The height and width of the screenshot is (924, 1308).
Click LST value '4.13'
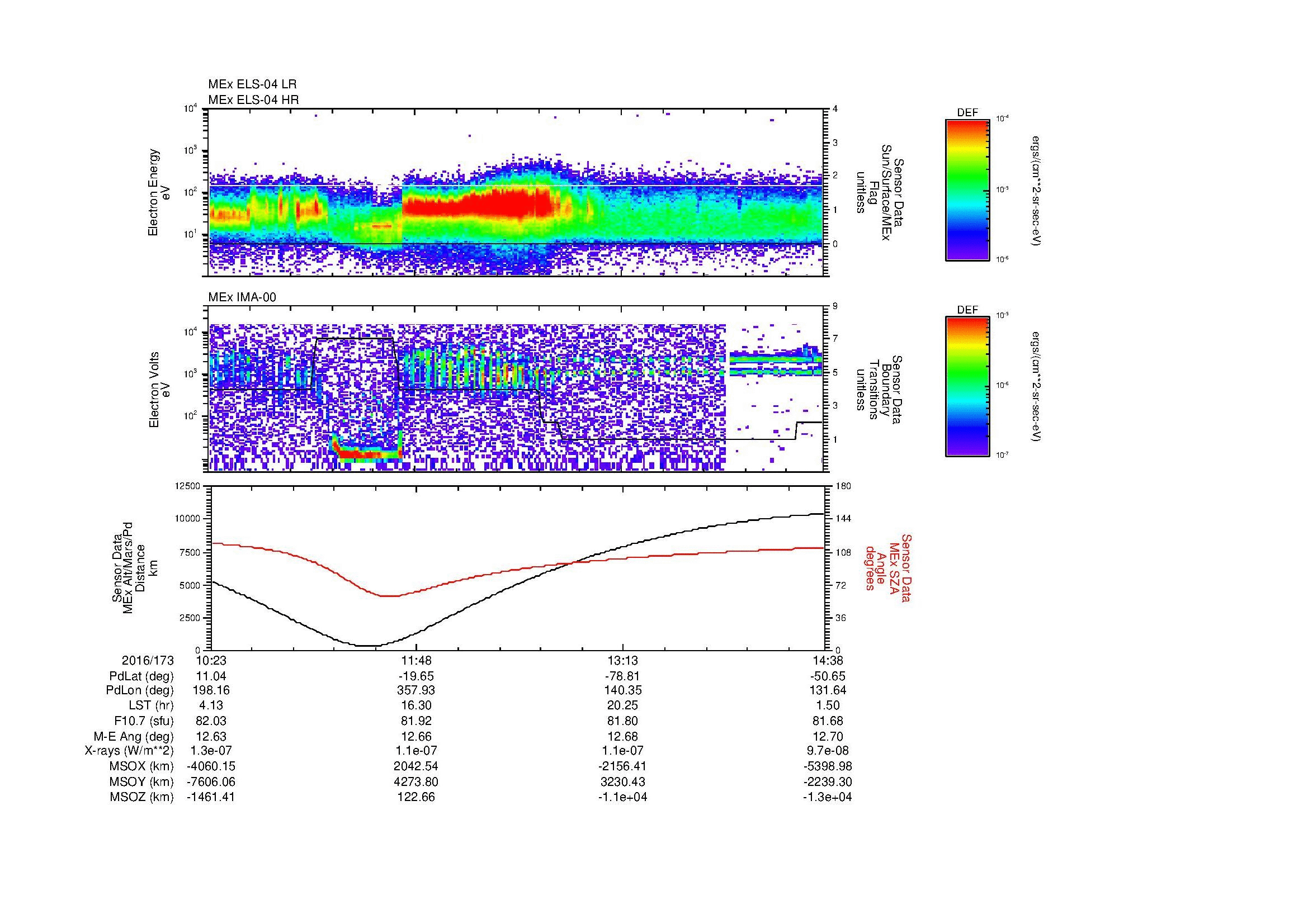(211, 705)
